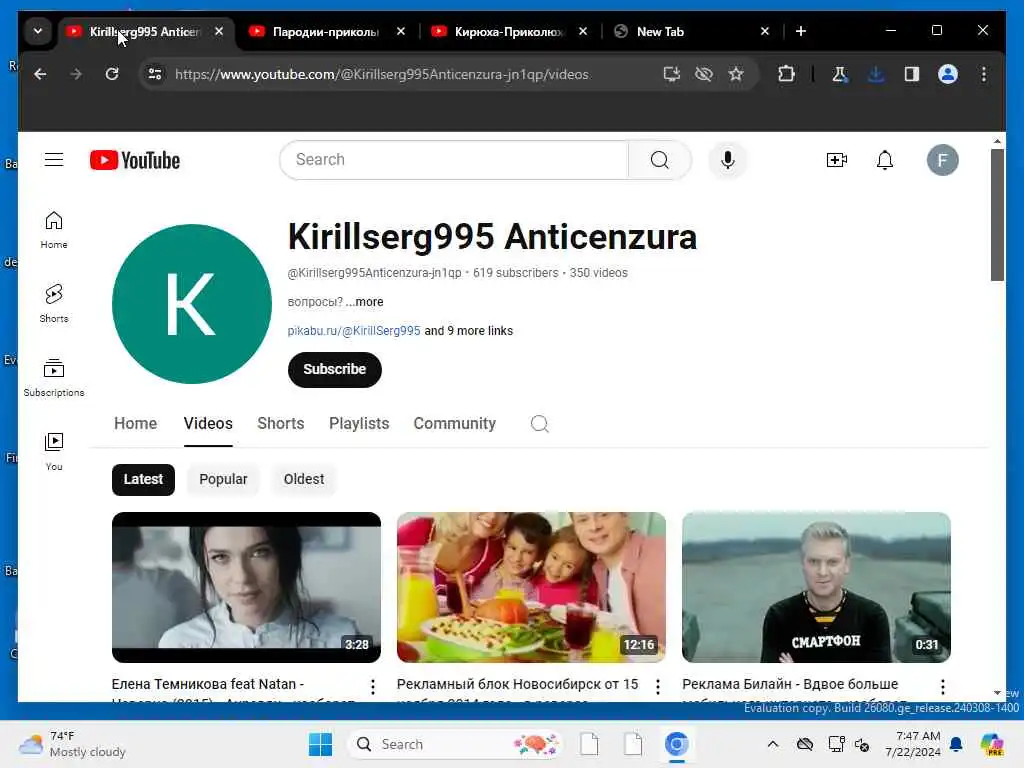Screen dimensions: 1024x768
Task: Open the weather widget on taskbar
Action: coord(72,744)
